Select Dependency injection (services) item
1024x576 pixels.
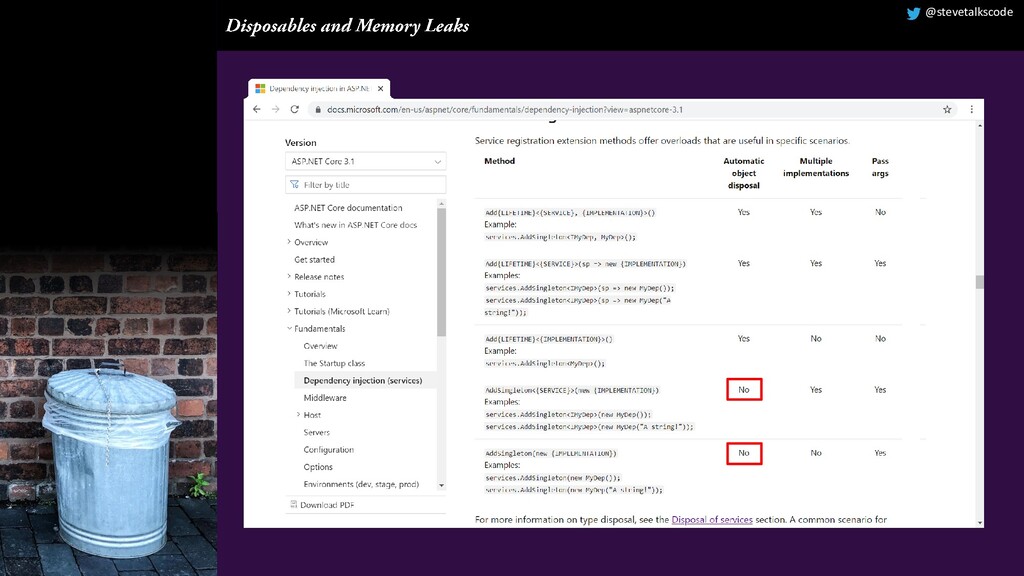tap(365, 380)
